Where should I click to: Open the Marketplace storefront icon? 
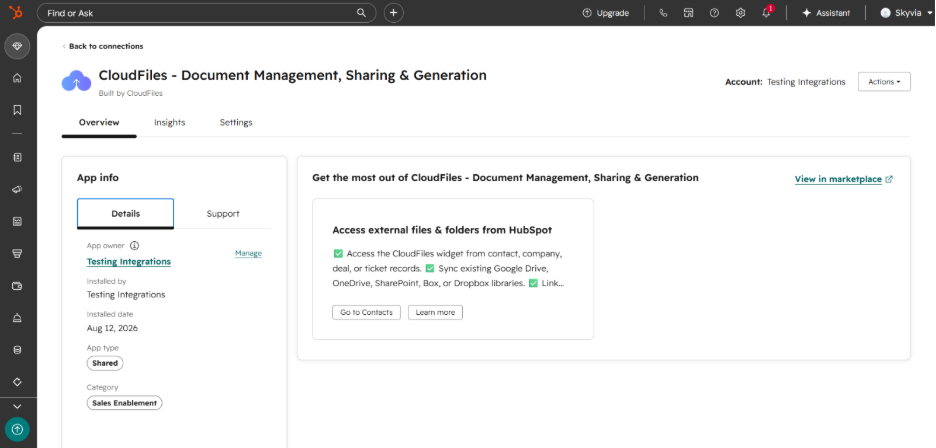pyautogui.click(x=688, y=13)
